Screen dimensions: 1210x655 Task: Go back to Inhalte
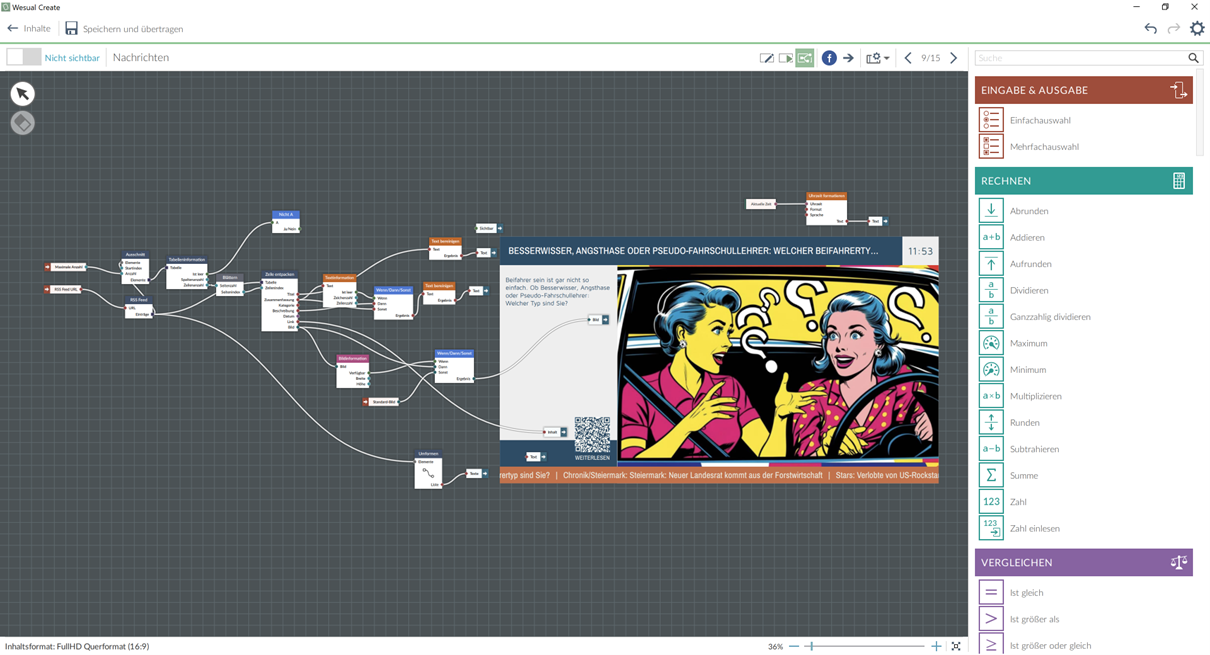pyautogui.click(x=29, y=28)
